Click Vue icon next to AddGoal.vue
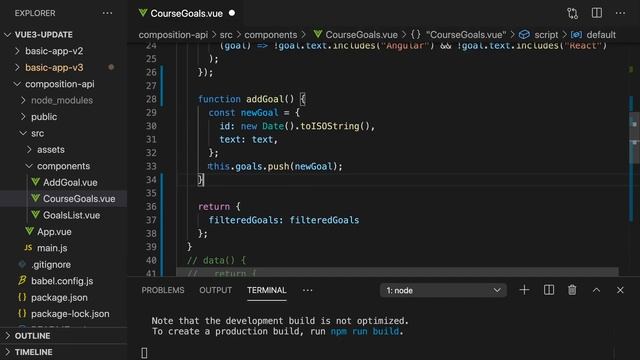 pyautogui.click(x=36, y=182)
